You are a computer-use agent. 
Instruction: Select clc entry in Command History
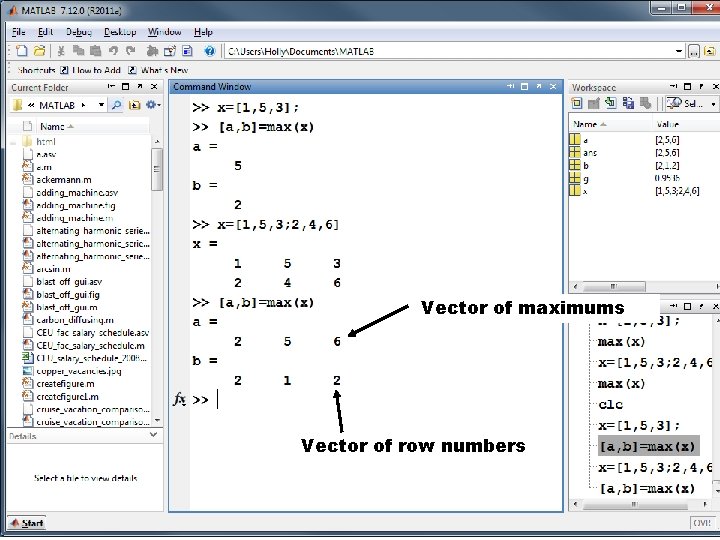point(611,404)
